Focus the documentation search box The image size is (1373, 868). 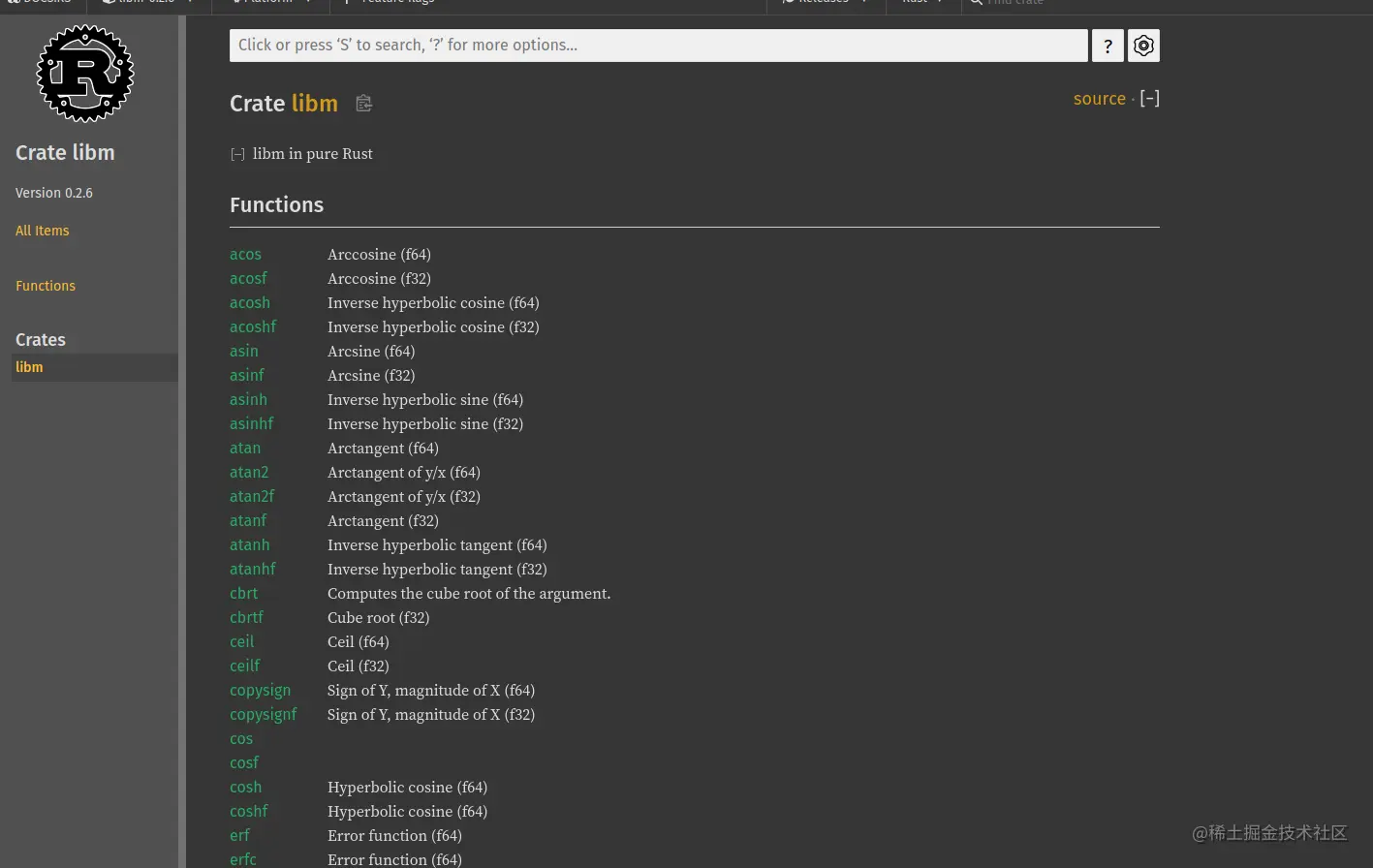click(658, 46)
